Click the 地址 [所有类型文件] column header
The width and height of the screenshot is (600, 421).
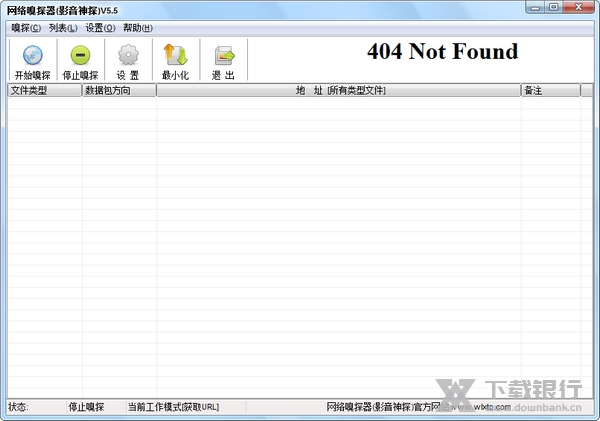(338, 91)
